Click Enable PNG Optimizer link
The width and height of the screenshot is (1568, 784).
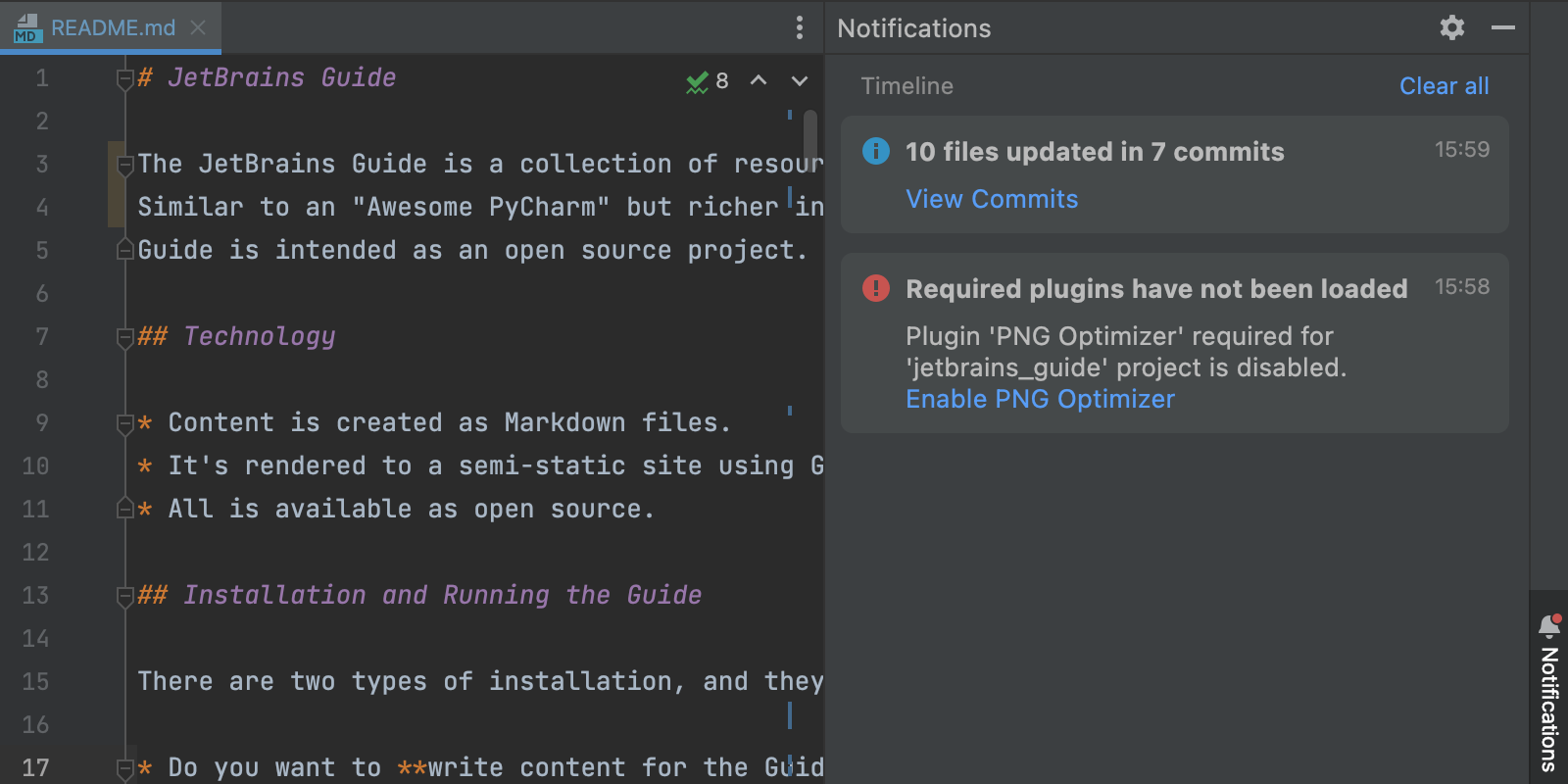(1039, 399)
